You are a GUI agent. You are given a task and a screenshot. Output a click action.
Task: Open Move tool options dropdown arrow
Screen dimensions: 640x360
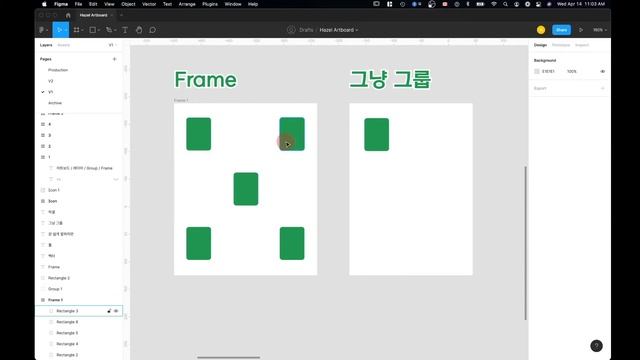coord(66,30)
